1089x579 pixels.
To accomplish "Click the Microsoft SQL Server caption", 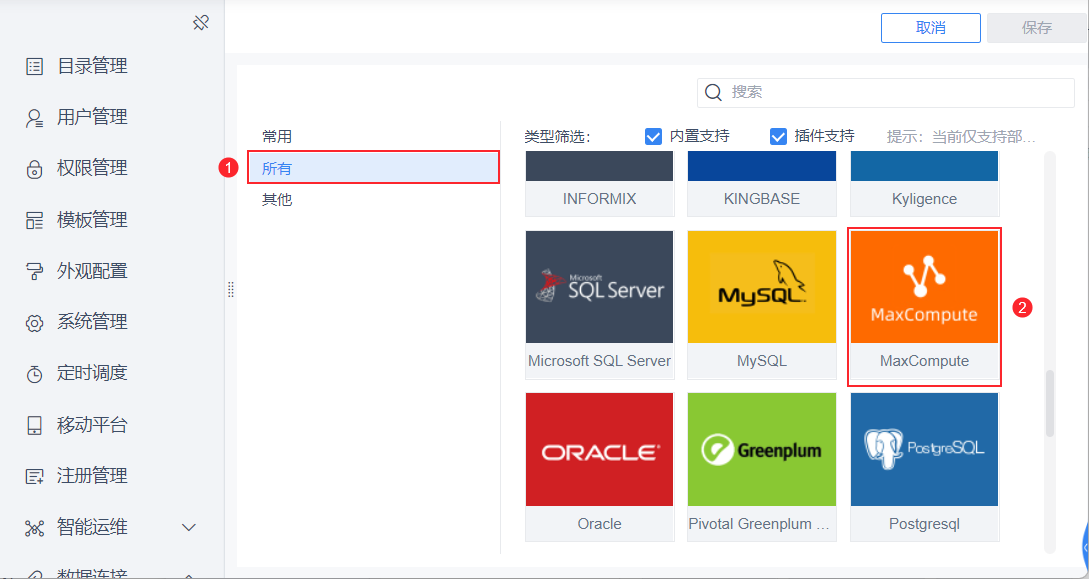I will click(599, 361).
